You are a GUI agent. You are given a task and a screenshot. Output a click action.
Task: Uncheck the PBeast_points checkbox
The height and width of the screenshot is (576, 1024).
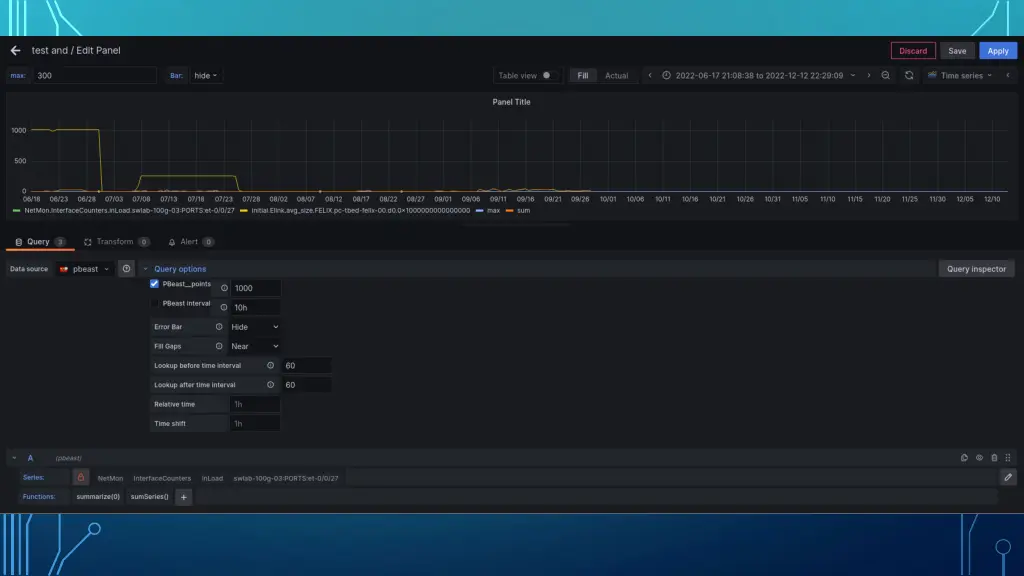(x=154, y=284)
